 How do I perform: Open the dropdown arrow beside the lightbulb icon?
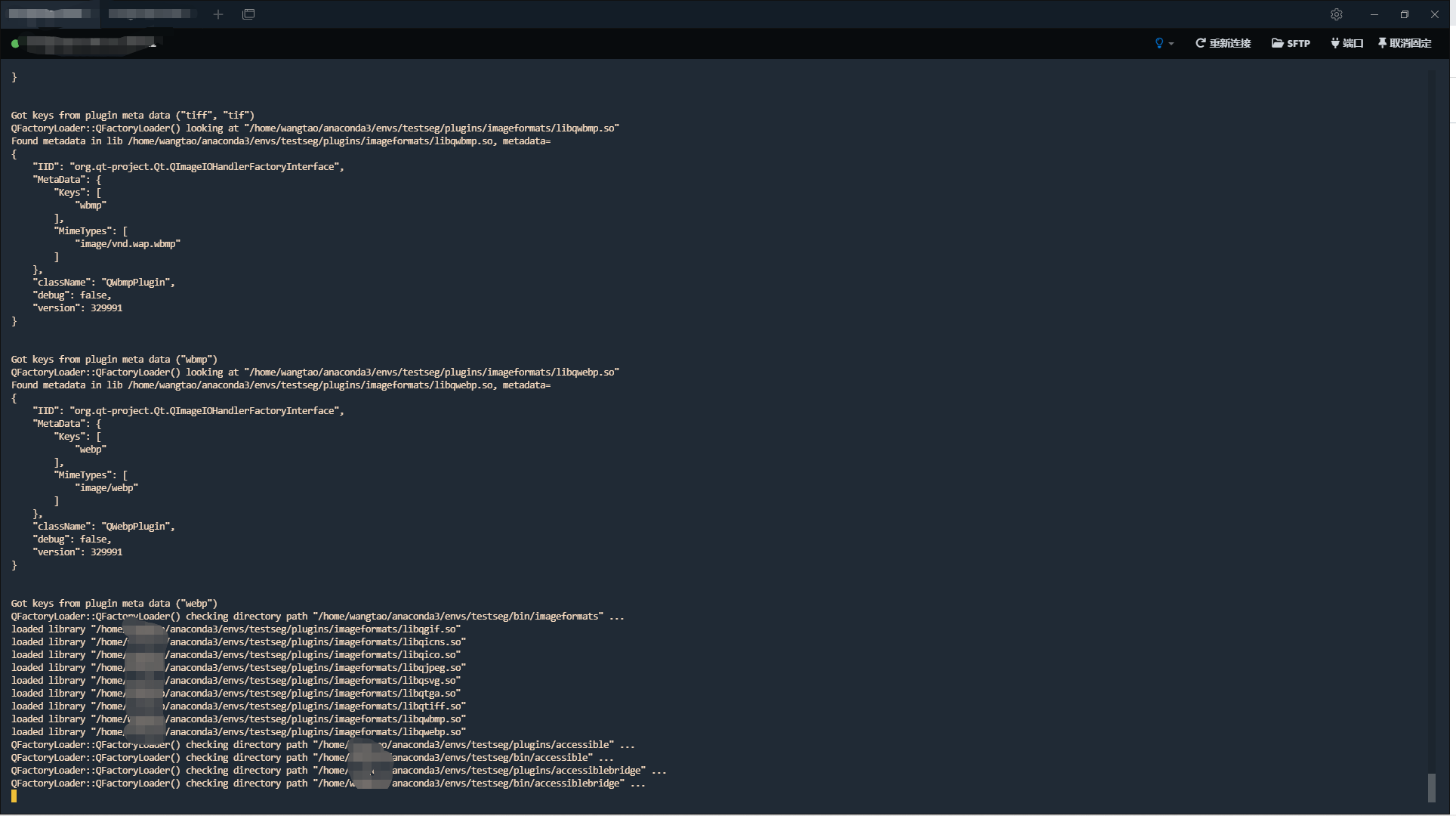1171,43
